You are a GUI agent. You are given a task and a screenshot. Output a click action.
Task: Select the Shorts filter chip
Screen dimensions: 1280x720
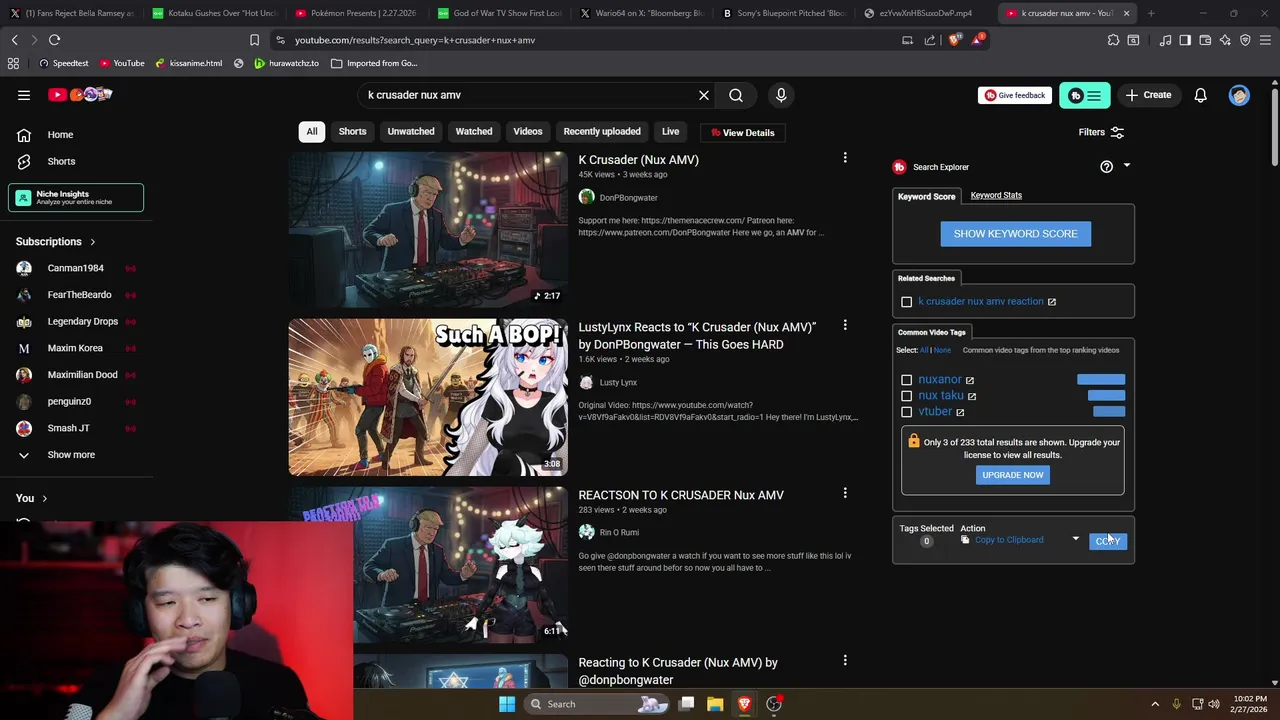pyautogui.click(x=352, y=132)
